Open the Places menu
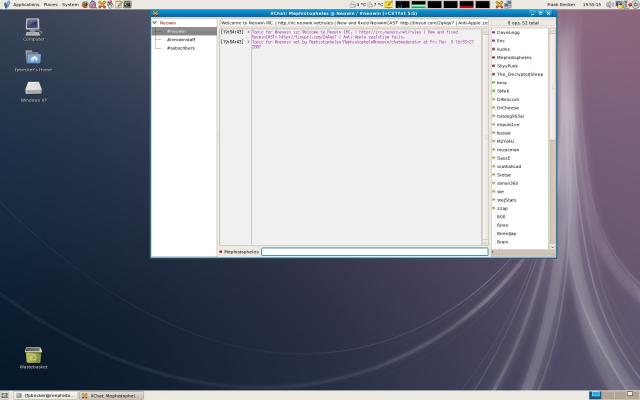The height and width of the screenshot is (400, 640). (51, 4)
